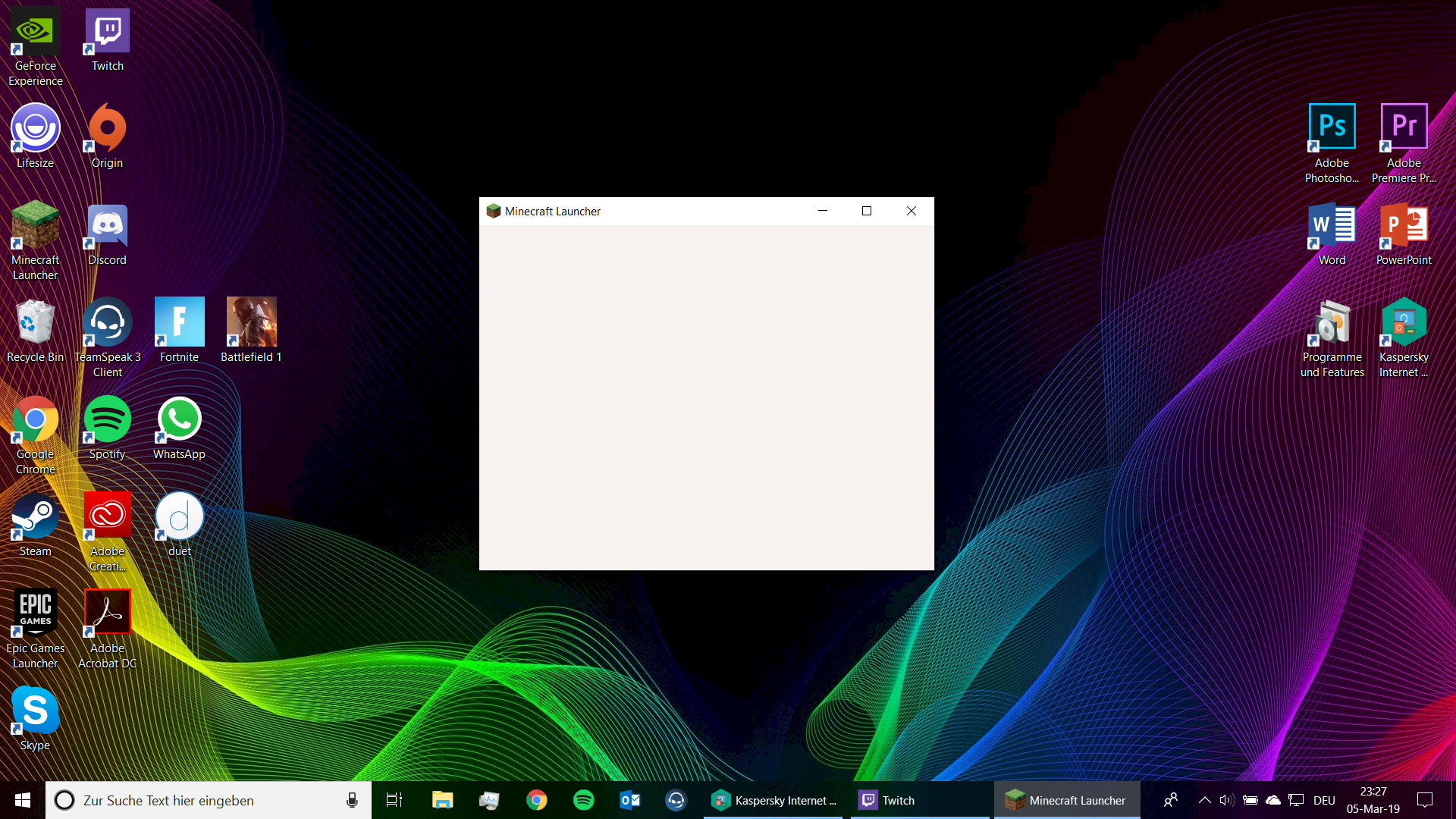This screenshot has width=1456, height=819.
Task: Select the Word desktop icon
Action: 1332,234
